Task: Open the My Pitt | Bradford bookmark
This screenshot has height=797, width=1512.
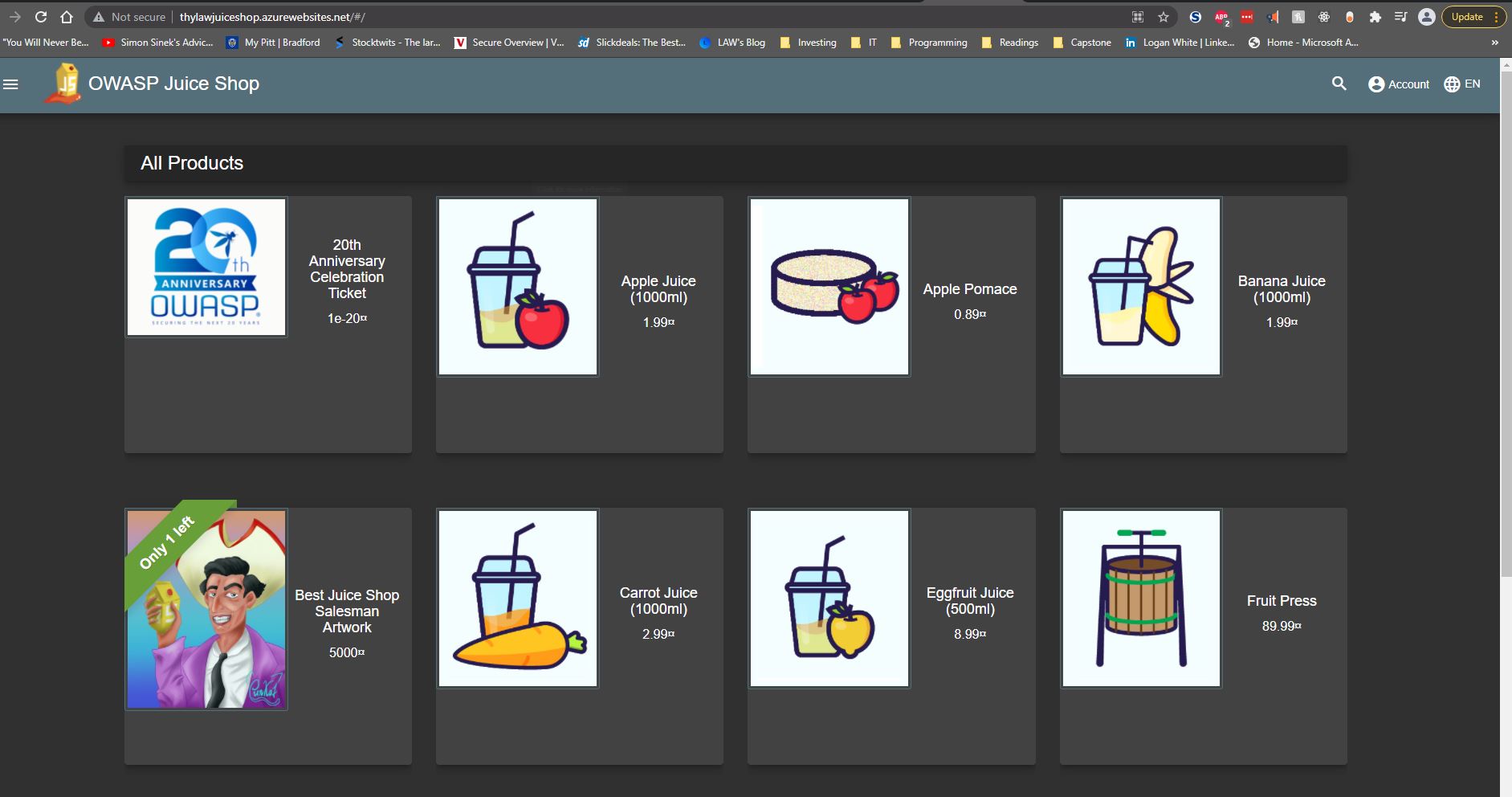Action: point(273,43)
